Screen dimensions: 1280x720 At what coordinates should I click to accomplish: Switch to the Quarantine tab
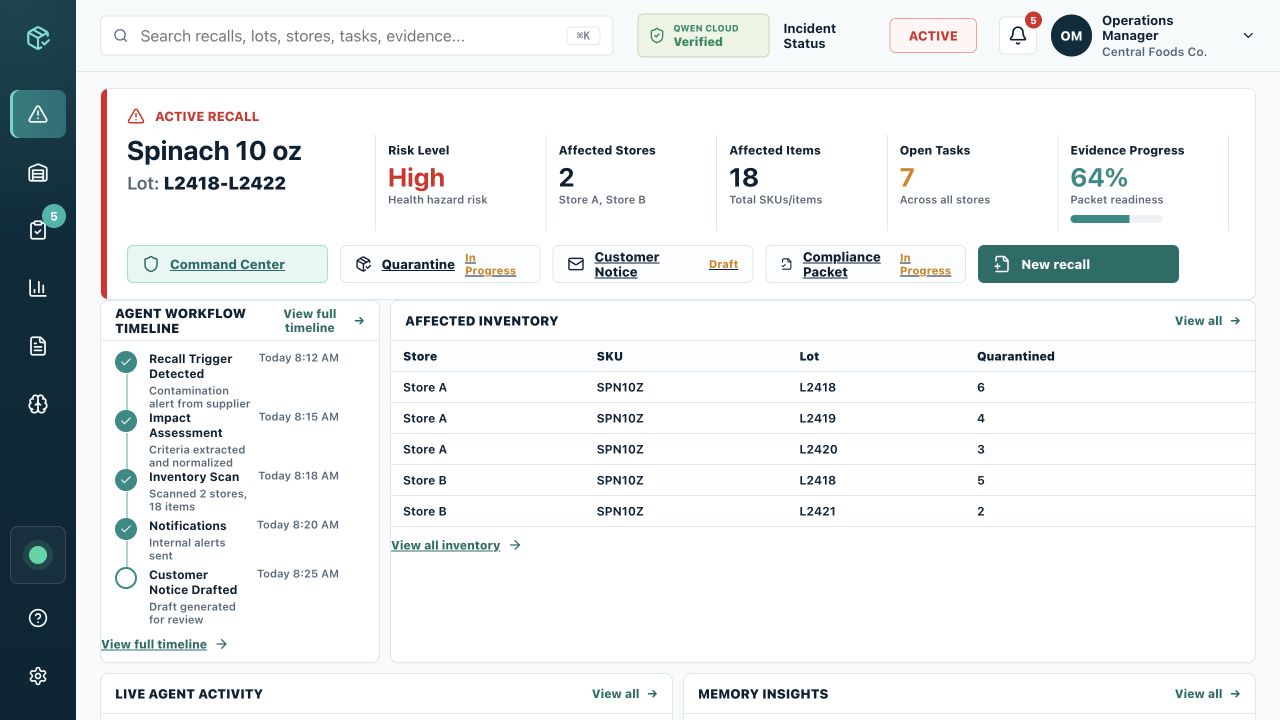click(440, 264)
